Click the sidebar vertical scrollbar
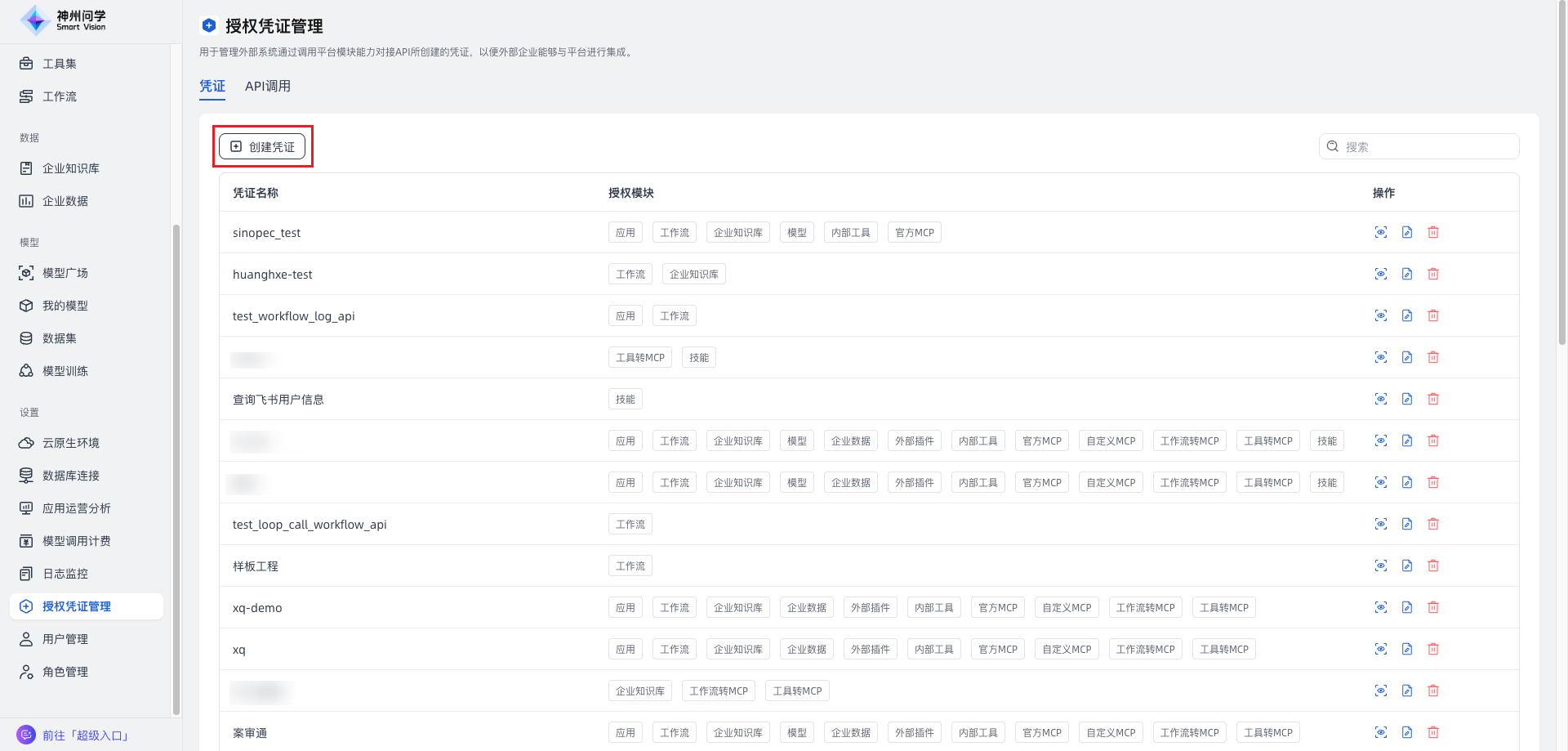 click(176, 470)
